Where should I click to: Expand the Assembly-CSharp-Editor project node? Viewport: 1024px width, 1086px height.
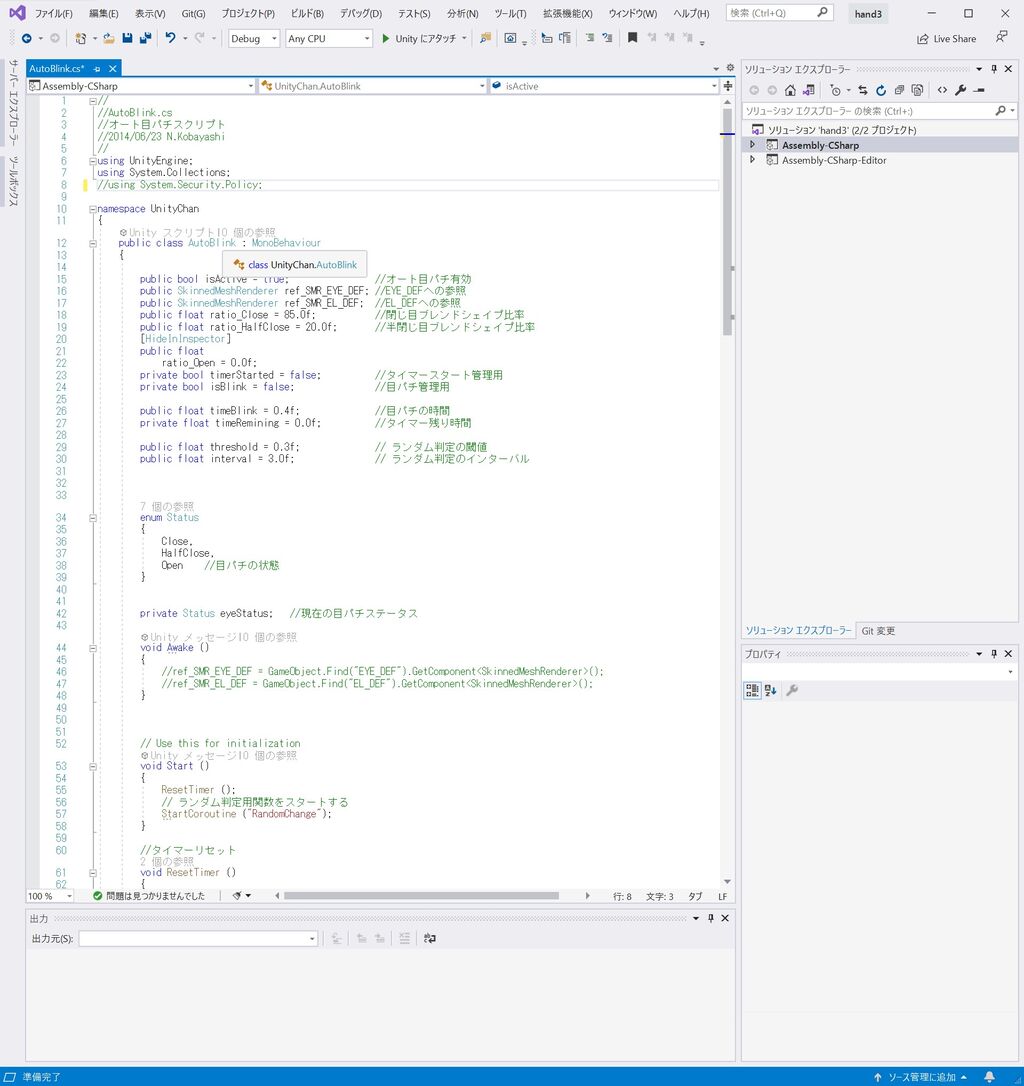pyautogui.click(x=753, y=160)
